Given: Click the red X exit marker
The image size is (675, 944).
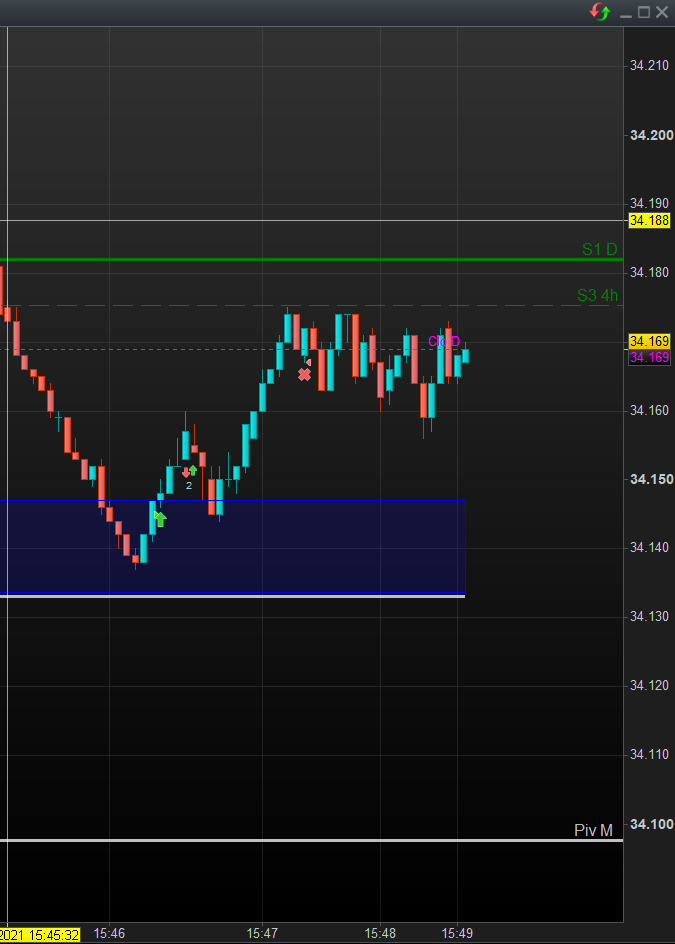Looking at the screenshot, I should tap(305, 374).
